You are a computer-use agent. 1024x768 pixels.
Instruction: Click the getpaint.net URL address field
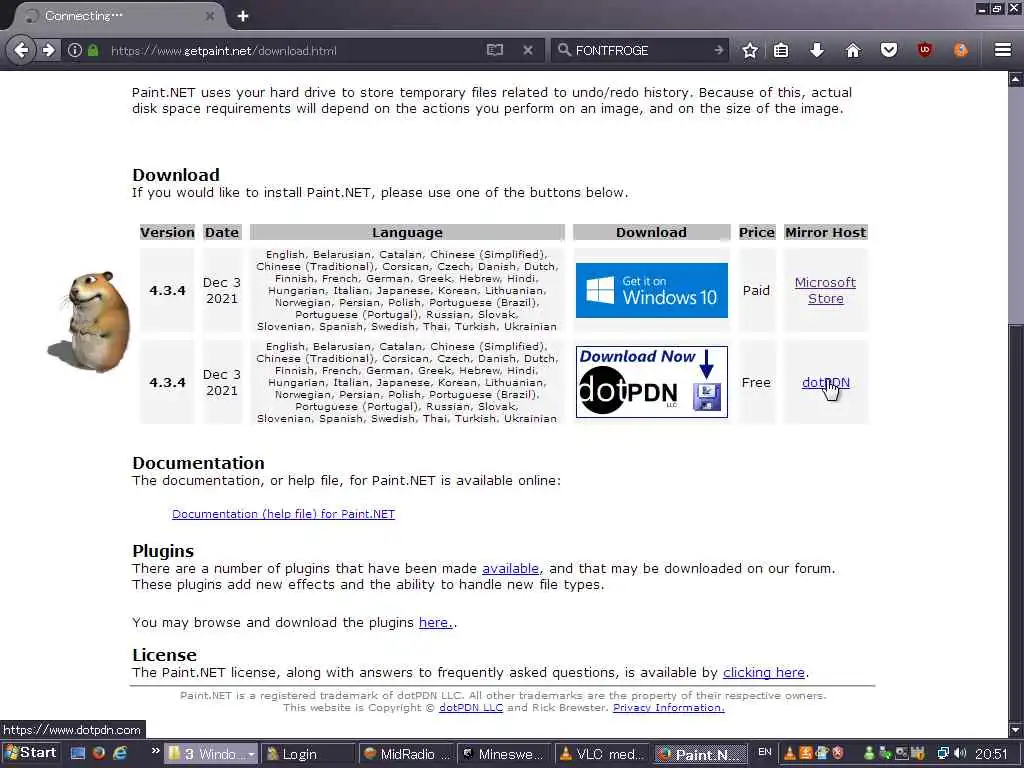[294, 50]
